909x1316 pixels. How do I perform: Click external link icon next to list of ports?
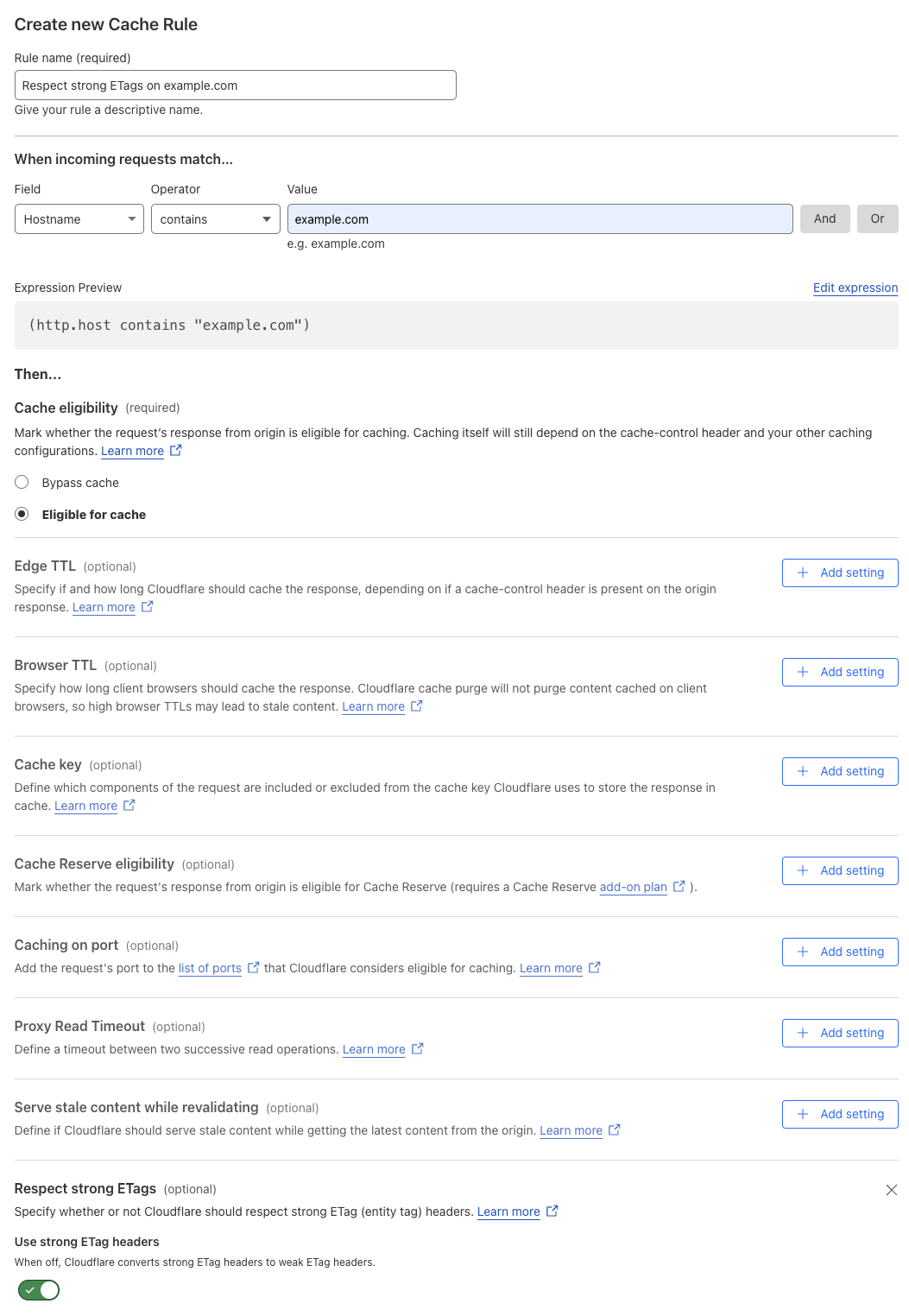(x=254, y=968)
